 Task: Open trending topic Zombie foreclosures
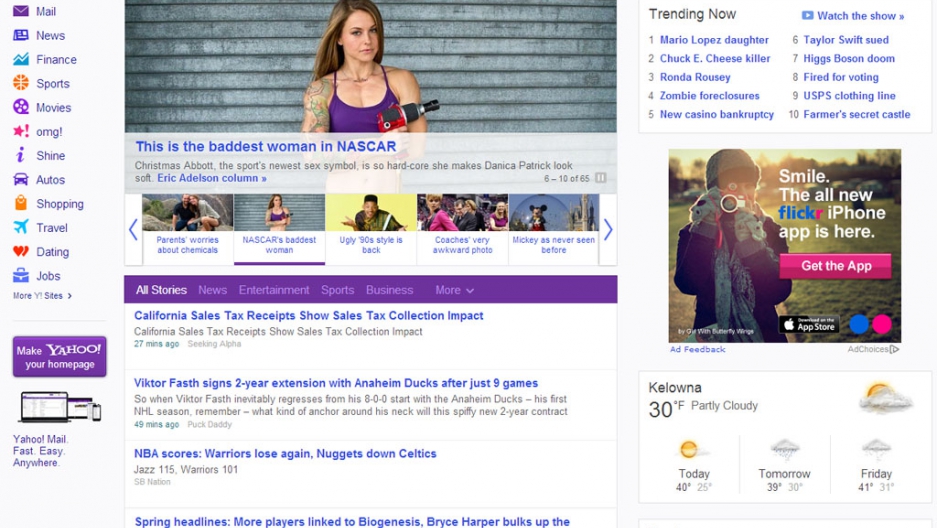tap(709, 96)
